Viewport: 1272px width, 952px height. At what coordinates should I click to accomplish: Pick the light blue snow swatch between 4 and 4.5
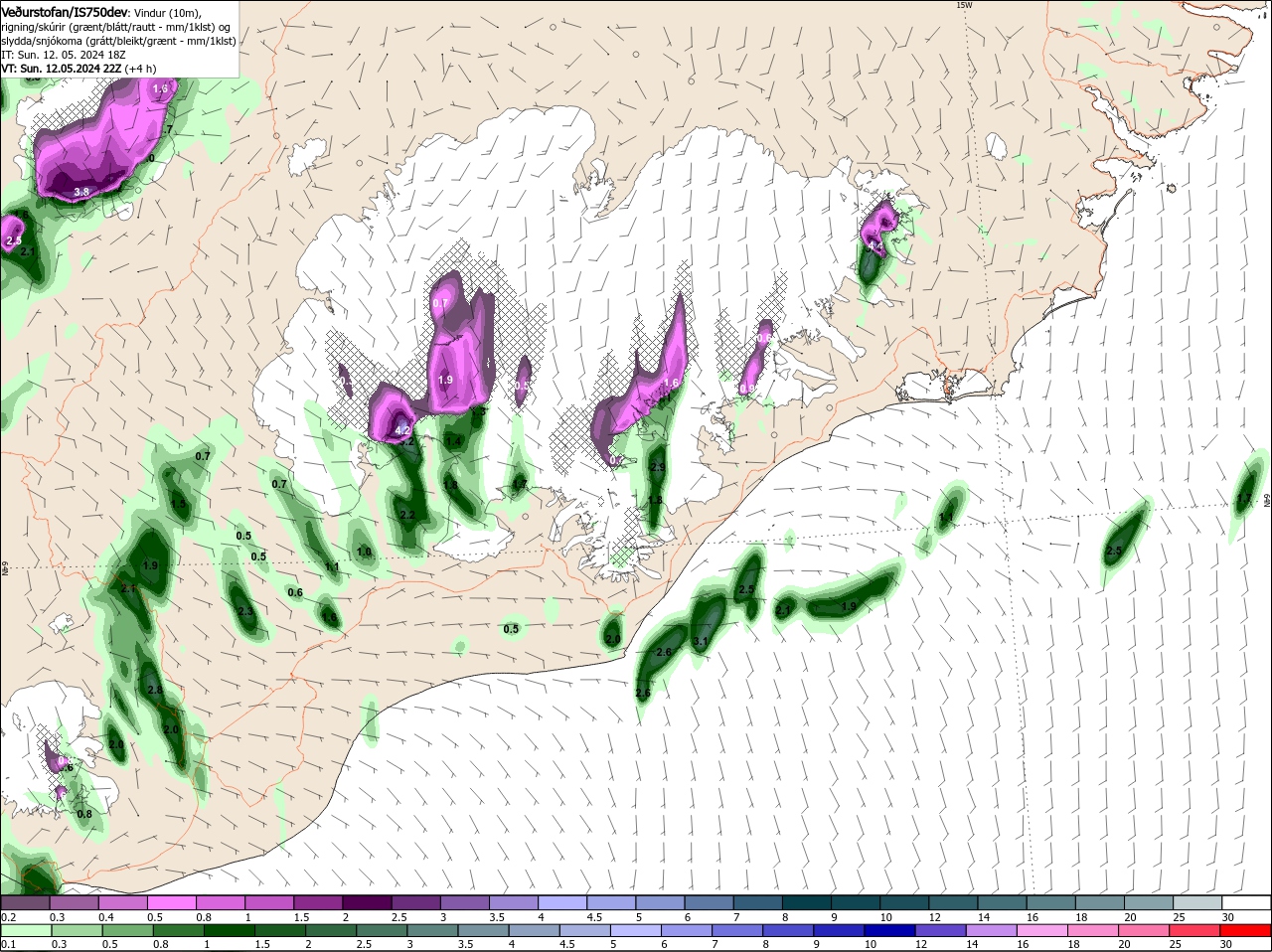[x=562, y=903]
